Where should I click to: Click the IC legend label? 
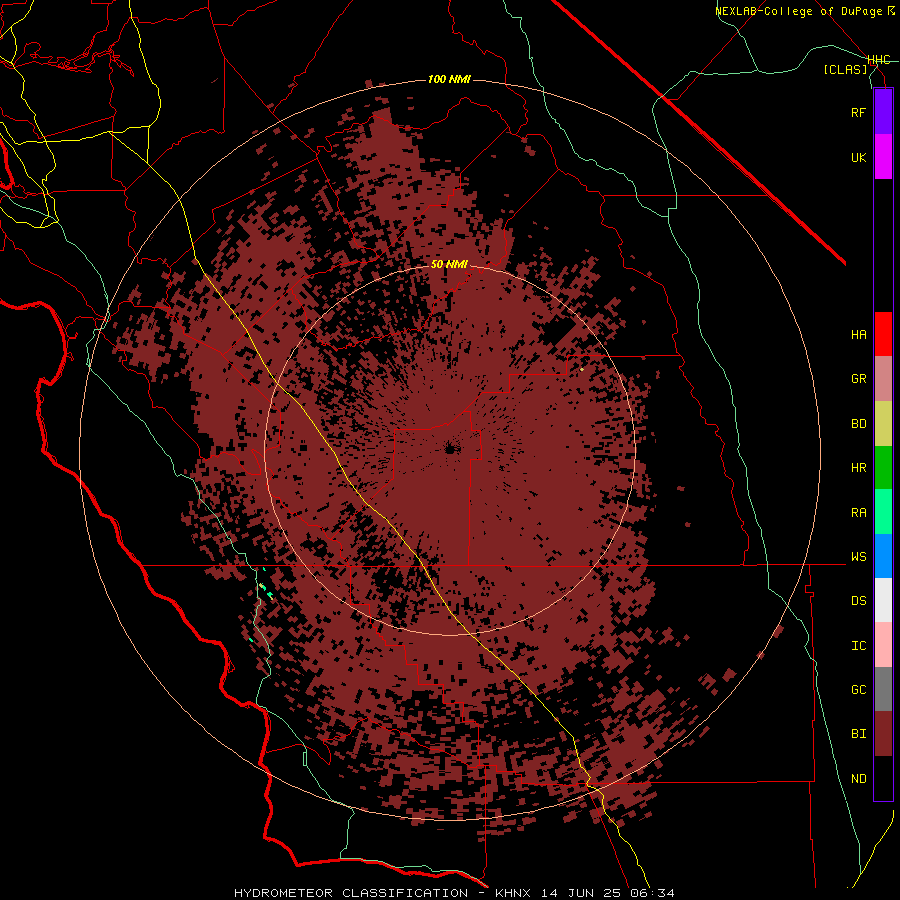tap(858, 646)
